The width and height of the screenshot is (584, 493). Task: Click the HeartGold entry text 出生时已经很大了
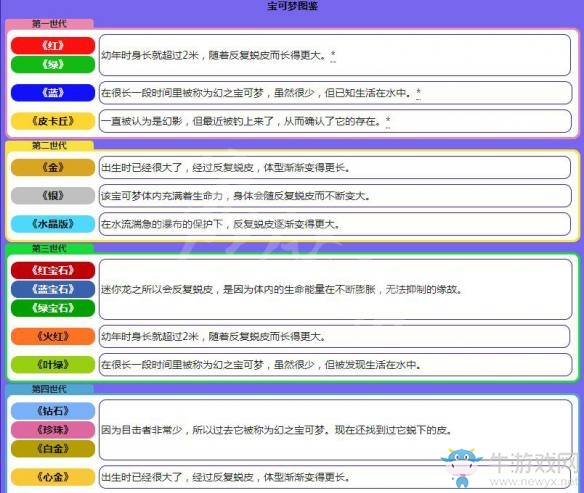point(142,477)
